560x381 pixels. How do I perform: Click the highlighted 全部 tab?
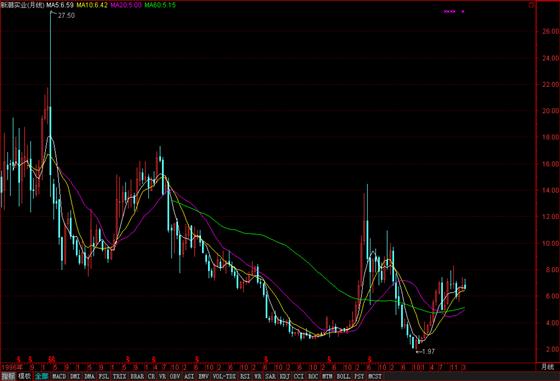click(41, 376)
